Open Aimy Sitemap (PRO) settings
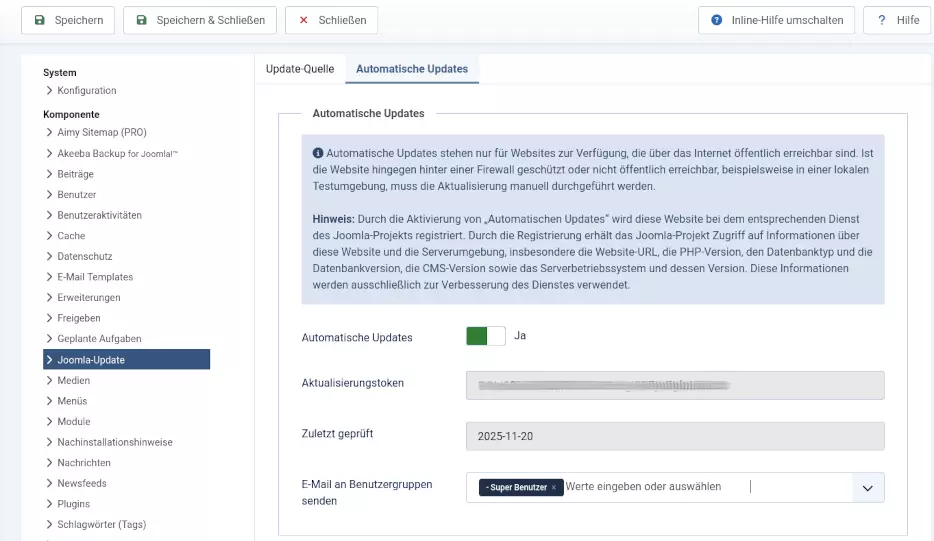Image resolution: width=934 pixels, height=541 pixels. coord(101,132)
